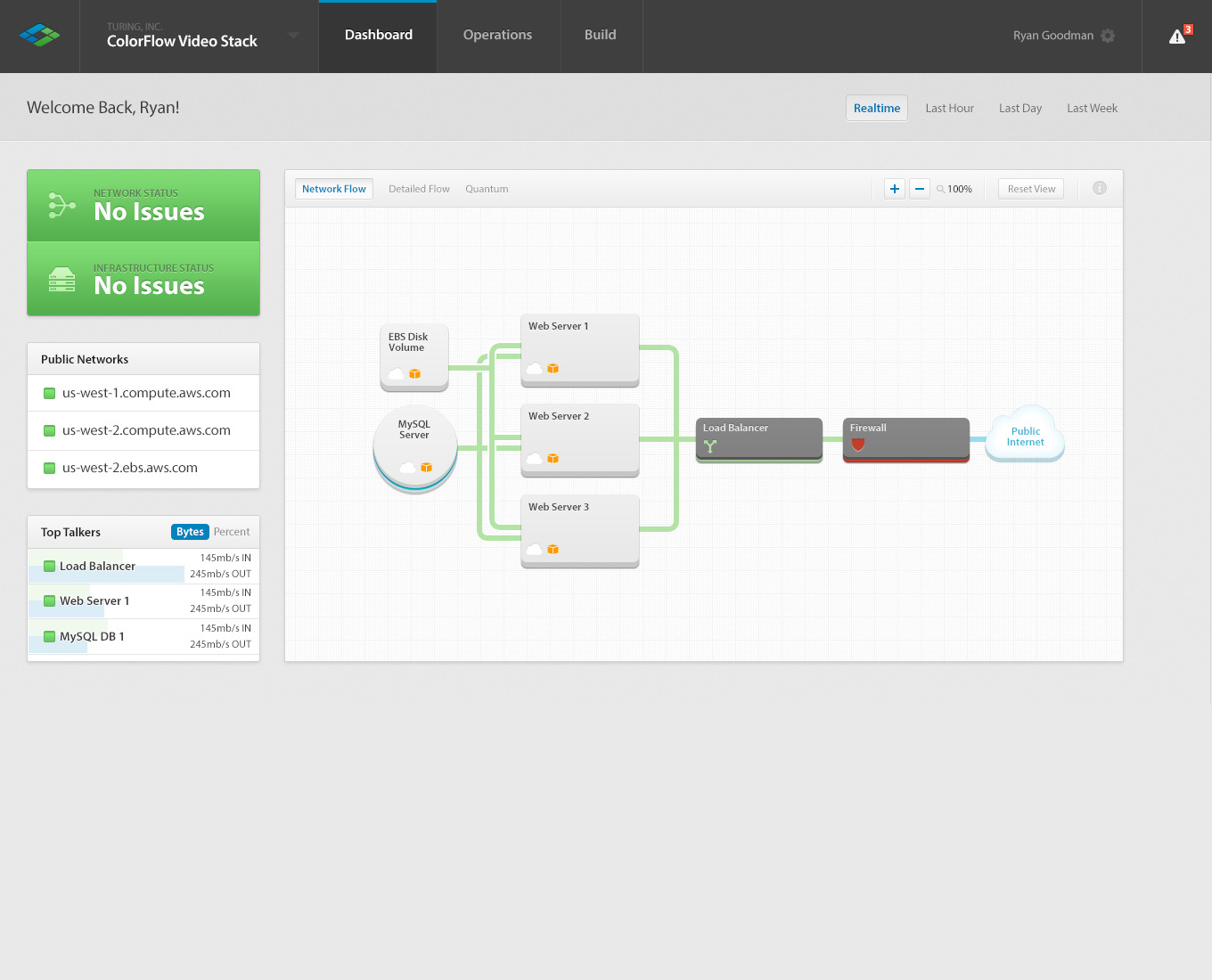The width and height of the screenshot is (1212, 980).
Task: Select the MySQL Server node
Action: (x=414, y=445)
